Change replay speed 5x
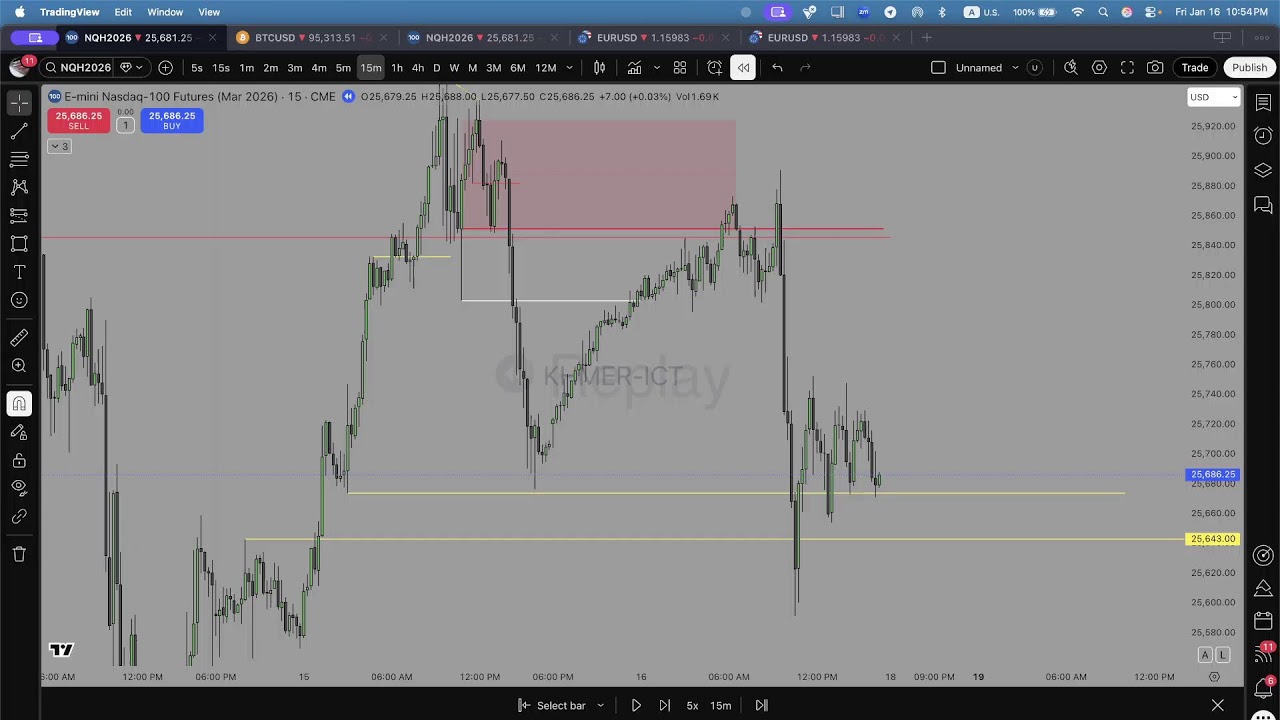This screenshot has height=720, width=1280. point(692,705)
